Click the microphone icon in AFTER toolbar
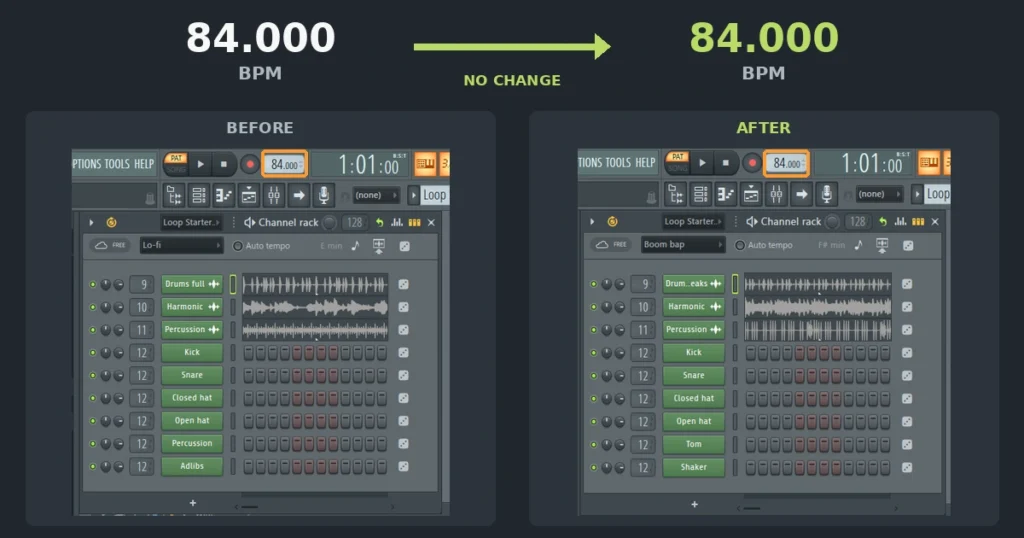The width and height of the screenshot is (1024, 538). [826, 194]
